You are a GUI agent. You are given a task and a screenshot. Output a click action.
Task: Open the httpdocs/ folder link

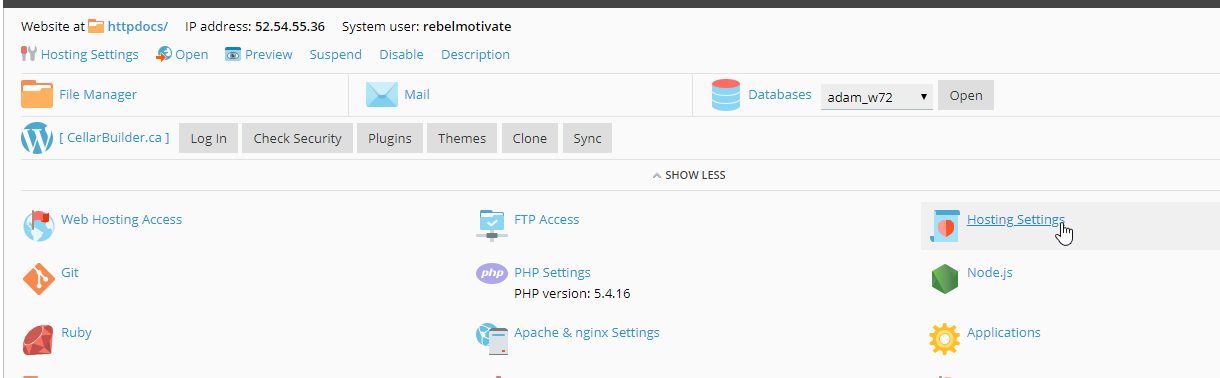[138, 27]
